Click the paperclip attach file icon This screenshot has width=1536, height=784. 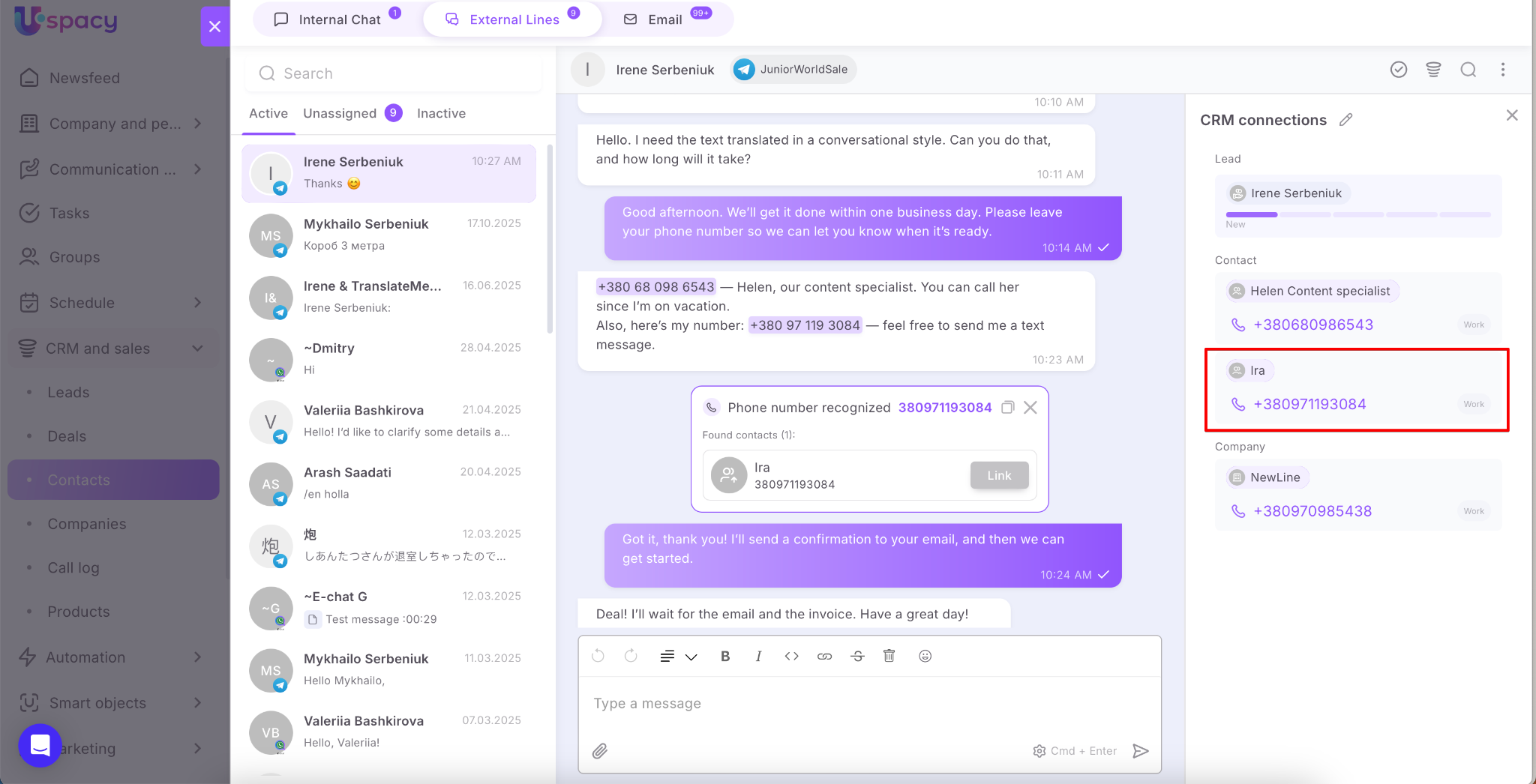coord(599,751)
